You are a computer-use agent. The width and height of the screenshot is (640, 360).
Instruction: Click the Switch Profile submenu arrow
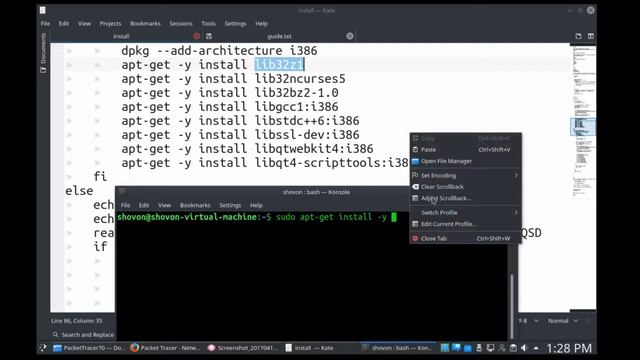[x=516, y=213]
